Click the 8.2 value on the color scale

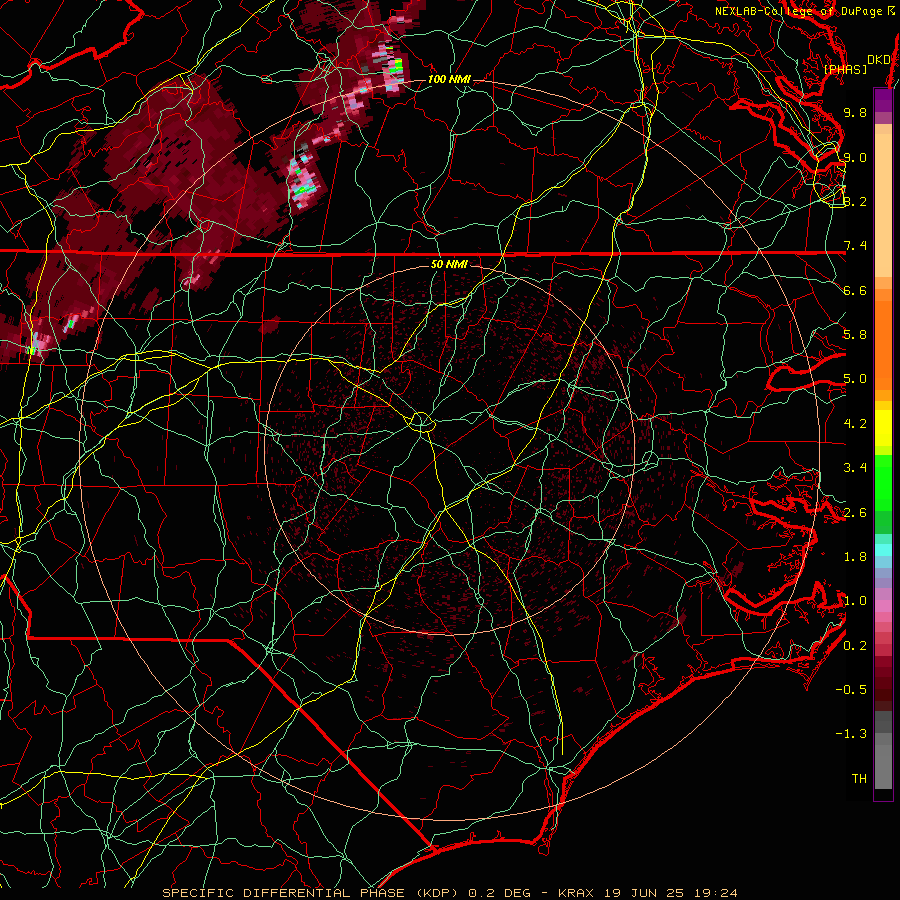855,201
